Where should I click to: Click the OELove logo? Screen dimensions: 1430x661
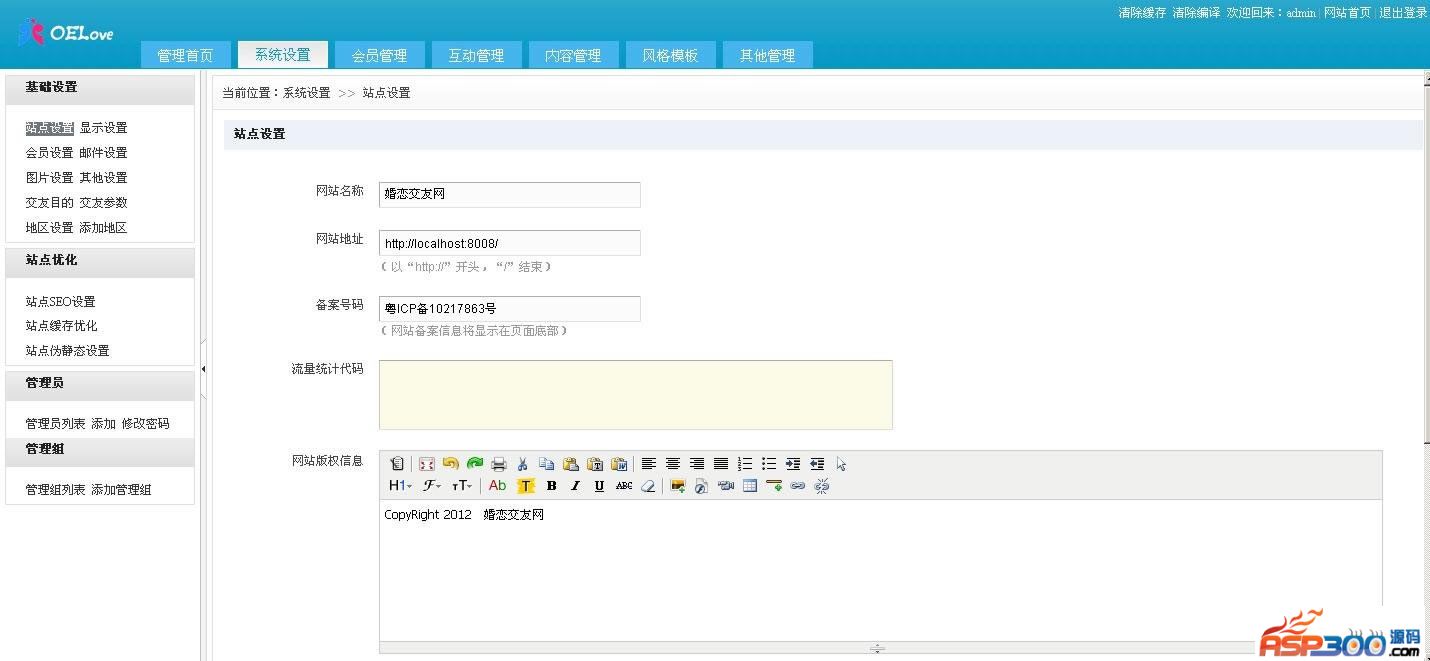pyautogui.click(x=66, y=33)
